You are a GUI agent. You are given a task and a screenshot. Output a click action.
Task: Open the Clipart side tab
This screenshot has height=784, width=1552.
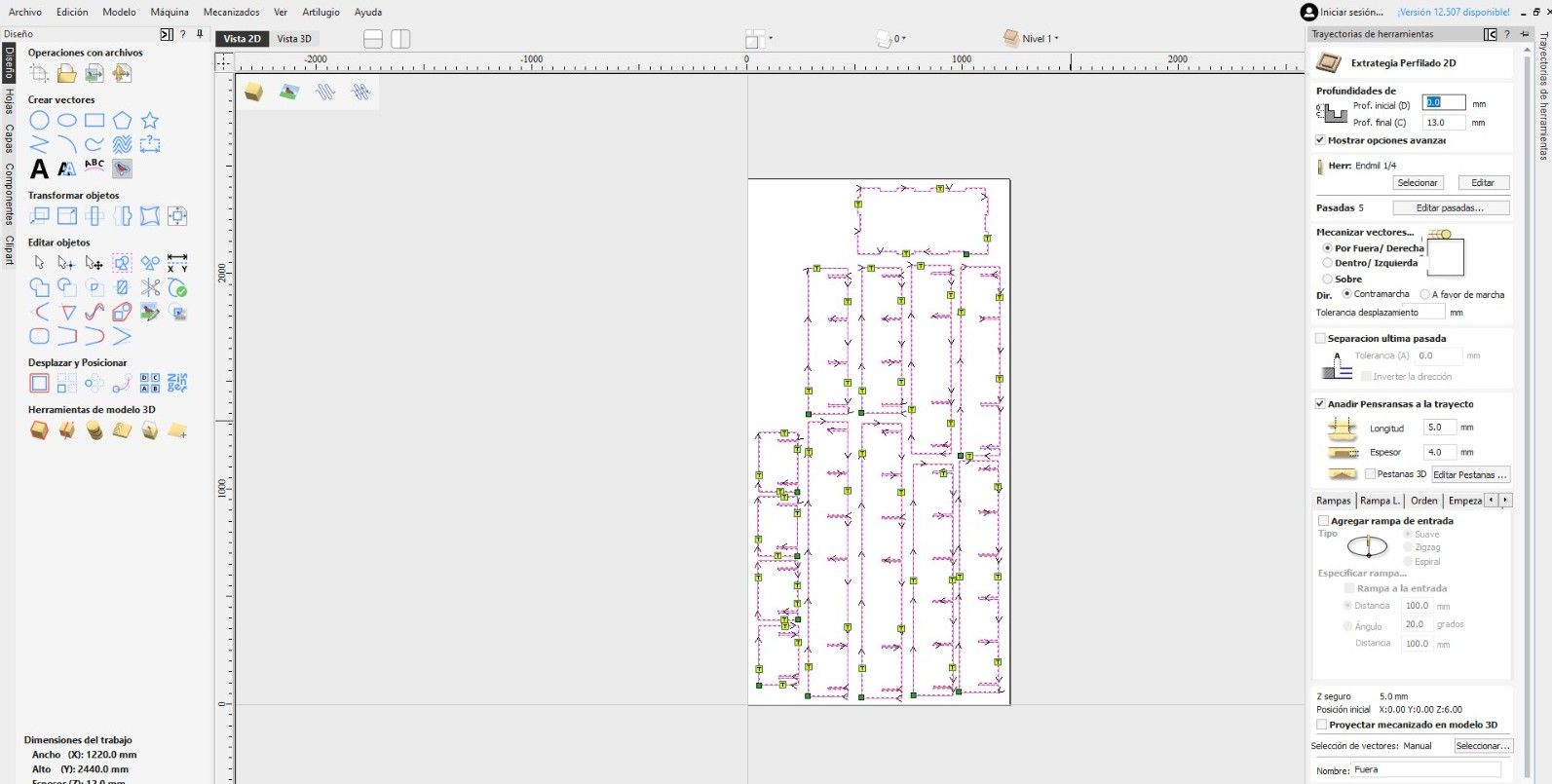tap(9, 250)
